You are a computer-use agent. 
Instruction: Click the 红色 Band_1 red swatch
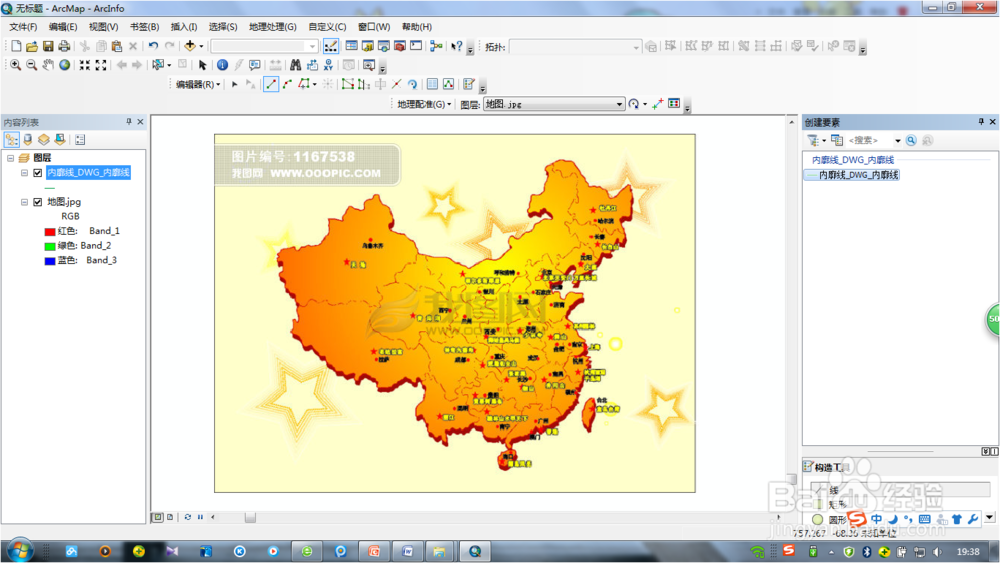(x=50, y=231)
